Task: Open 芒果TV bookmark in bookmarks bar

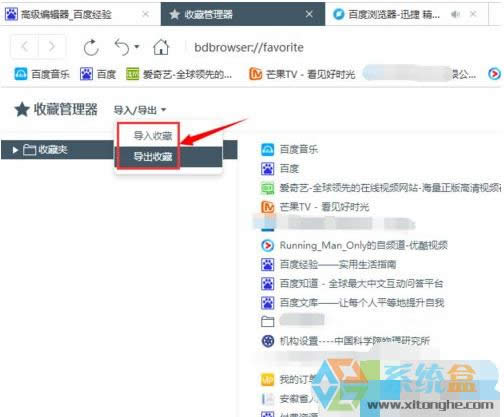Action: click(302, 74)
